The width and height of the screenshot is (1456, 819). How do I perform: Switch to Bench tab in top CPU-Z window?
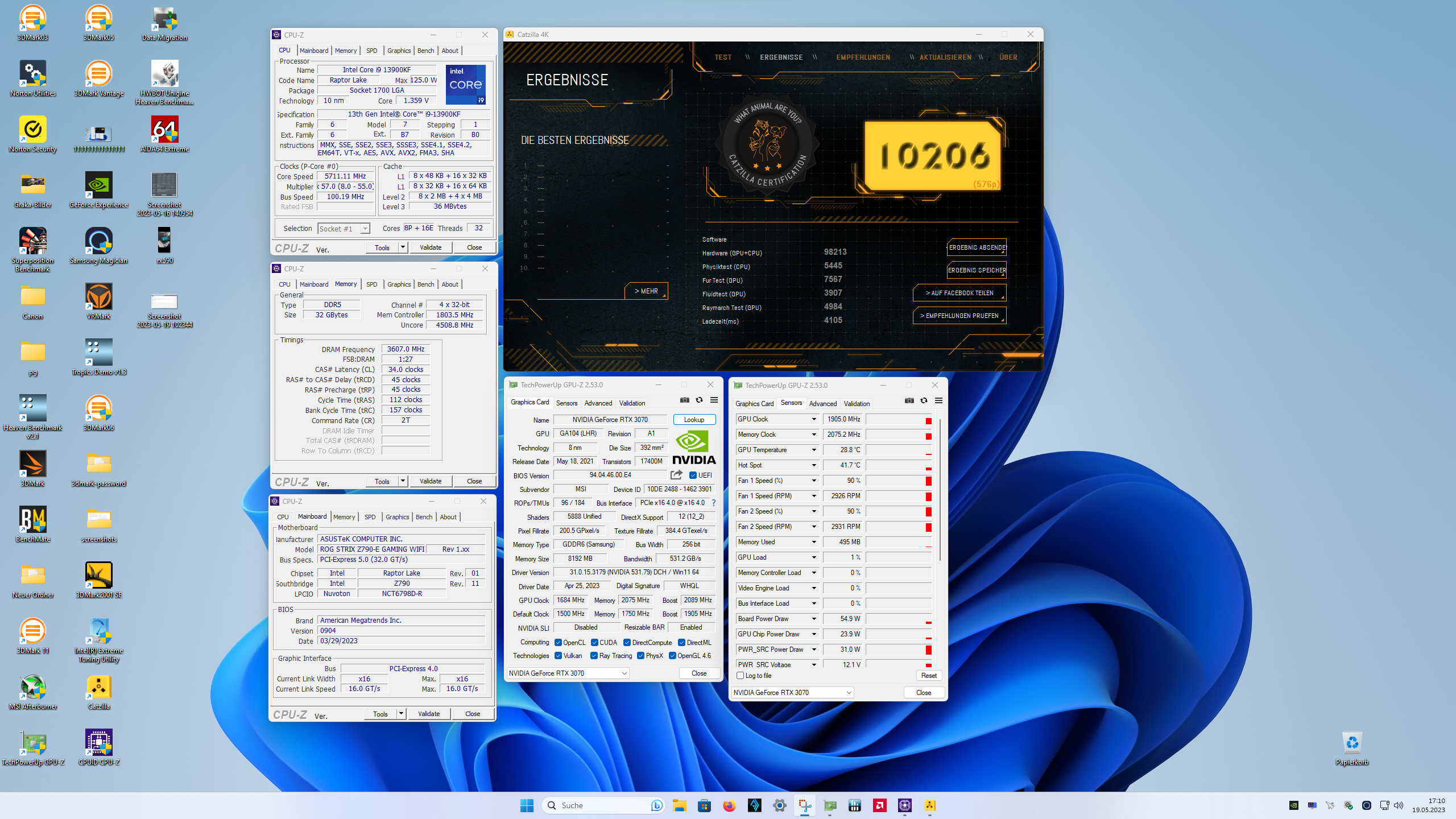425,51
